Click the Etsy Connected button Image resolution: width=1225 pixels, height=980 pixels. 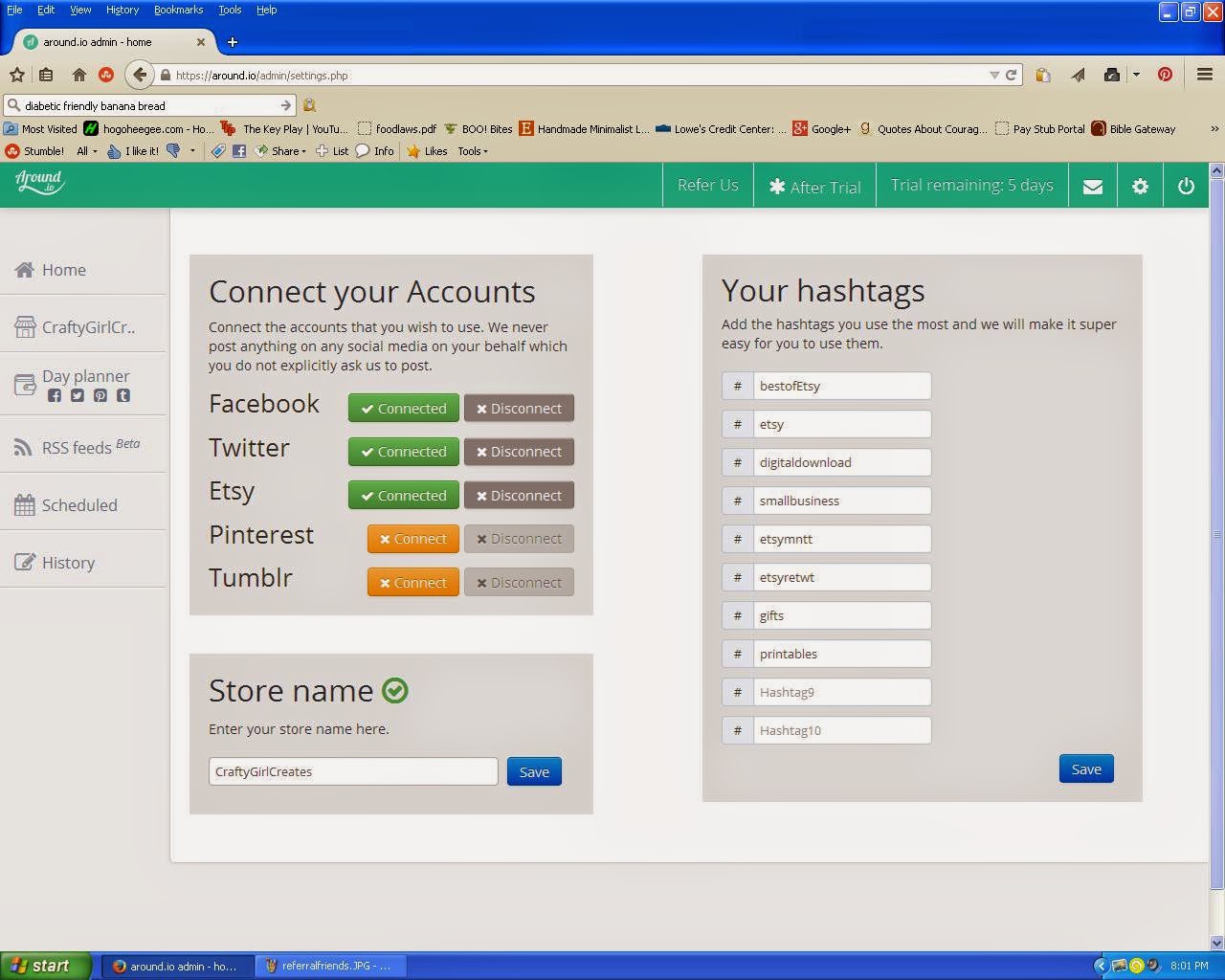pyautogui.click(x=404, y=496)
